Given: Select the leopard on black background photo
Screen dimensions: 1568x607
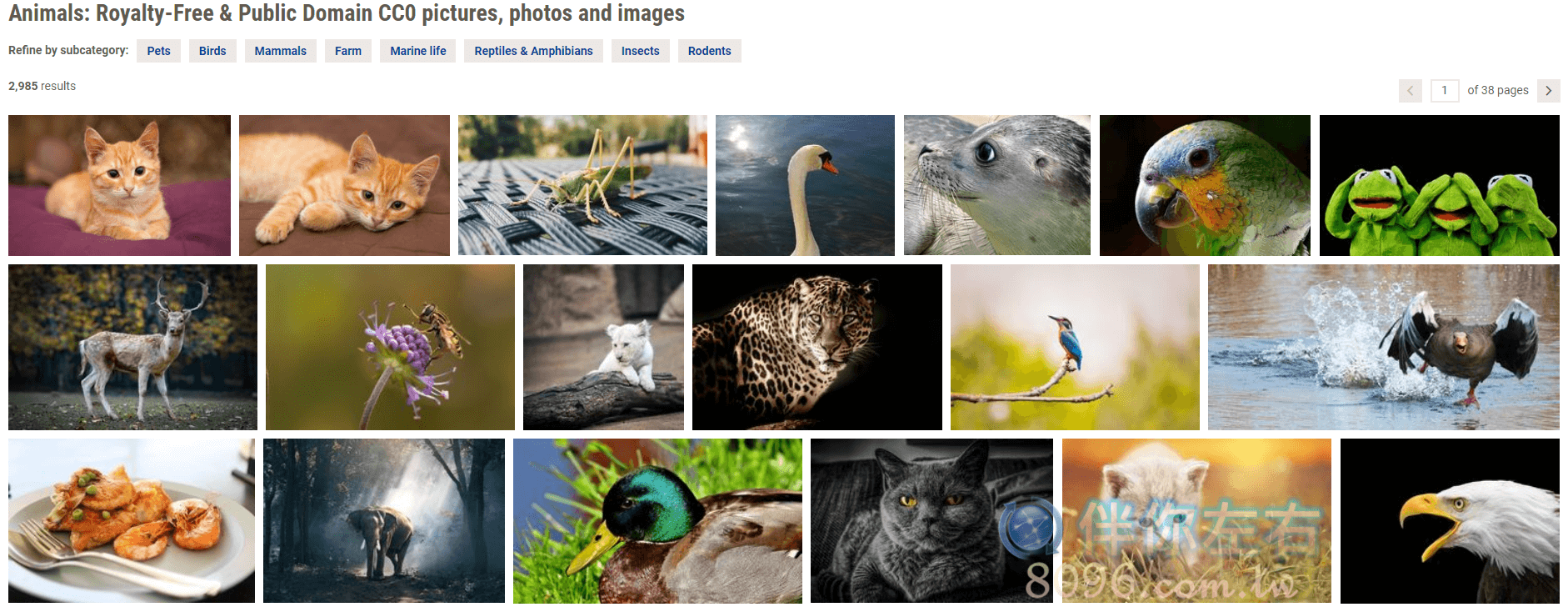Looking at the screenshot, I should tap(817, 347).
